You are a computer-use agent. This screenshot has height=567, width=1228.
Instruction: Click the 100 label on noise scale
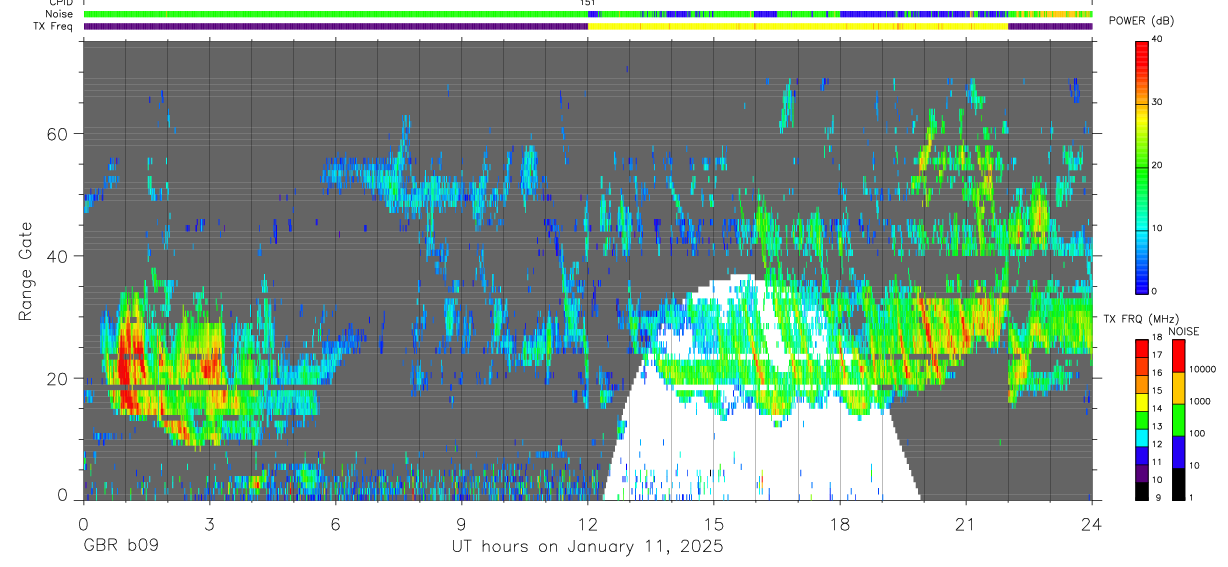[x=1197, y=434]
